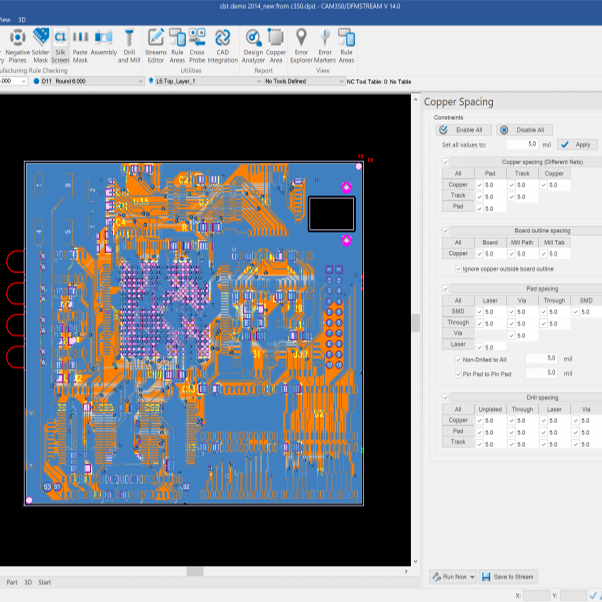
Task: Click the Mill Path column header
Action: [522, 242]
